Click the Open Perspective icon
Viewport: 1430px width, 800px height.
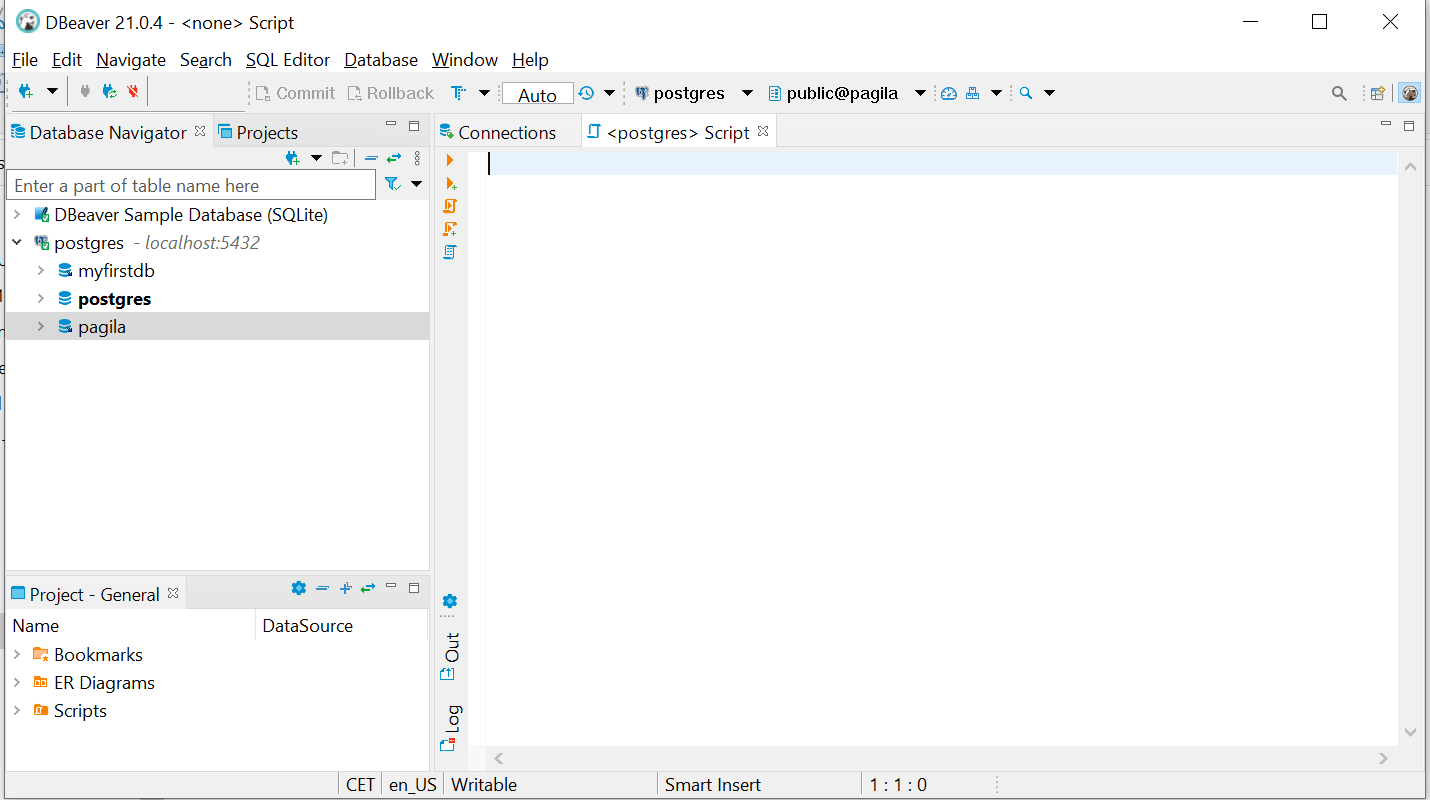coord(1378,93)
